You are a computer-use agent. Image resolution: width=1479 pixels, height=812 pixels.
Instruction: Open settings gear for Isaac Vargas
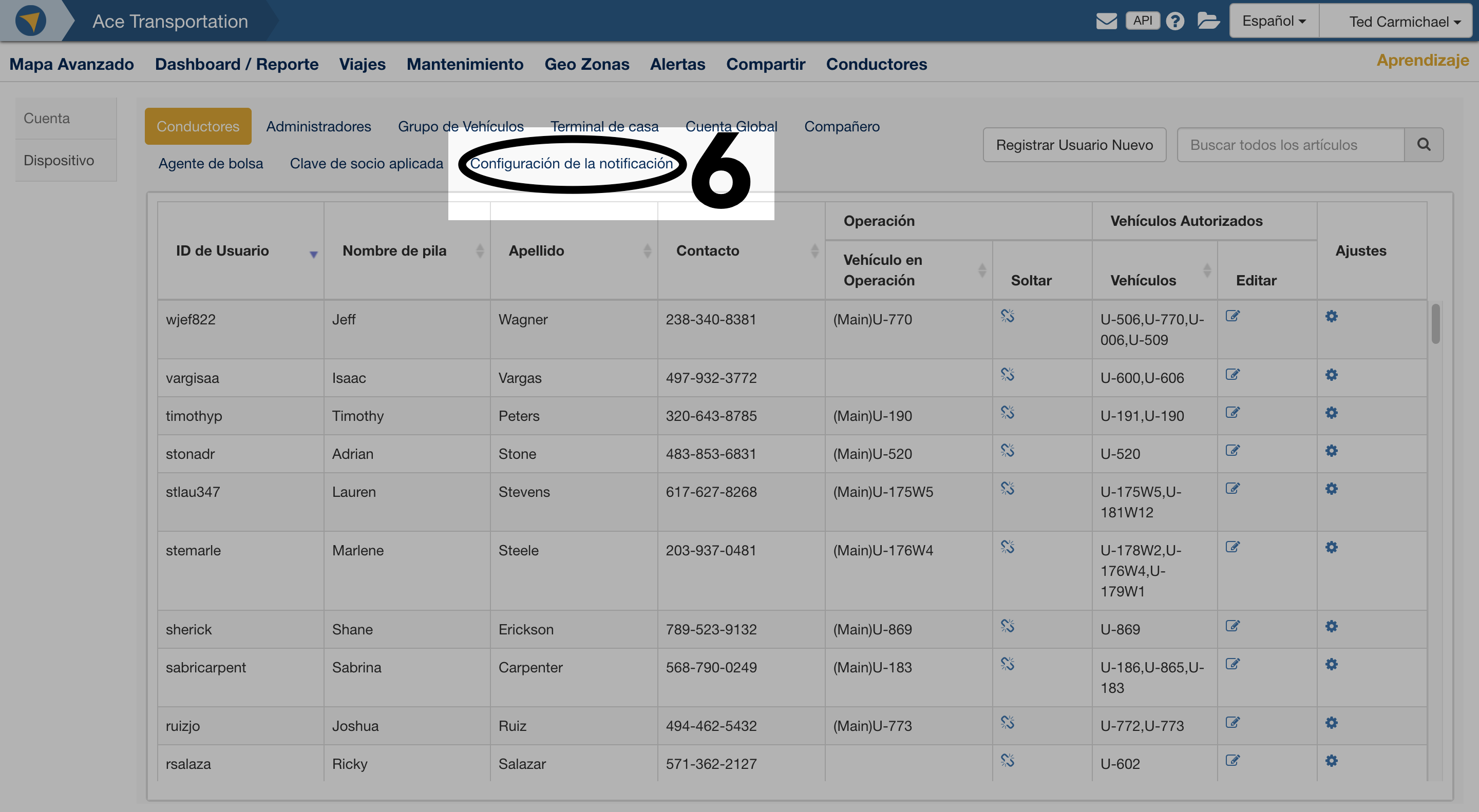tap(1332, 375)
